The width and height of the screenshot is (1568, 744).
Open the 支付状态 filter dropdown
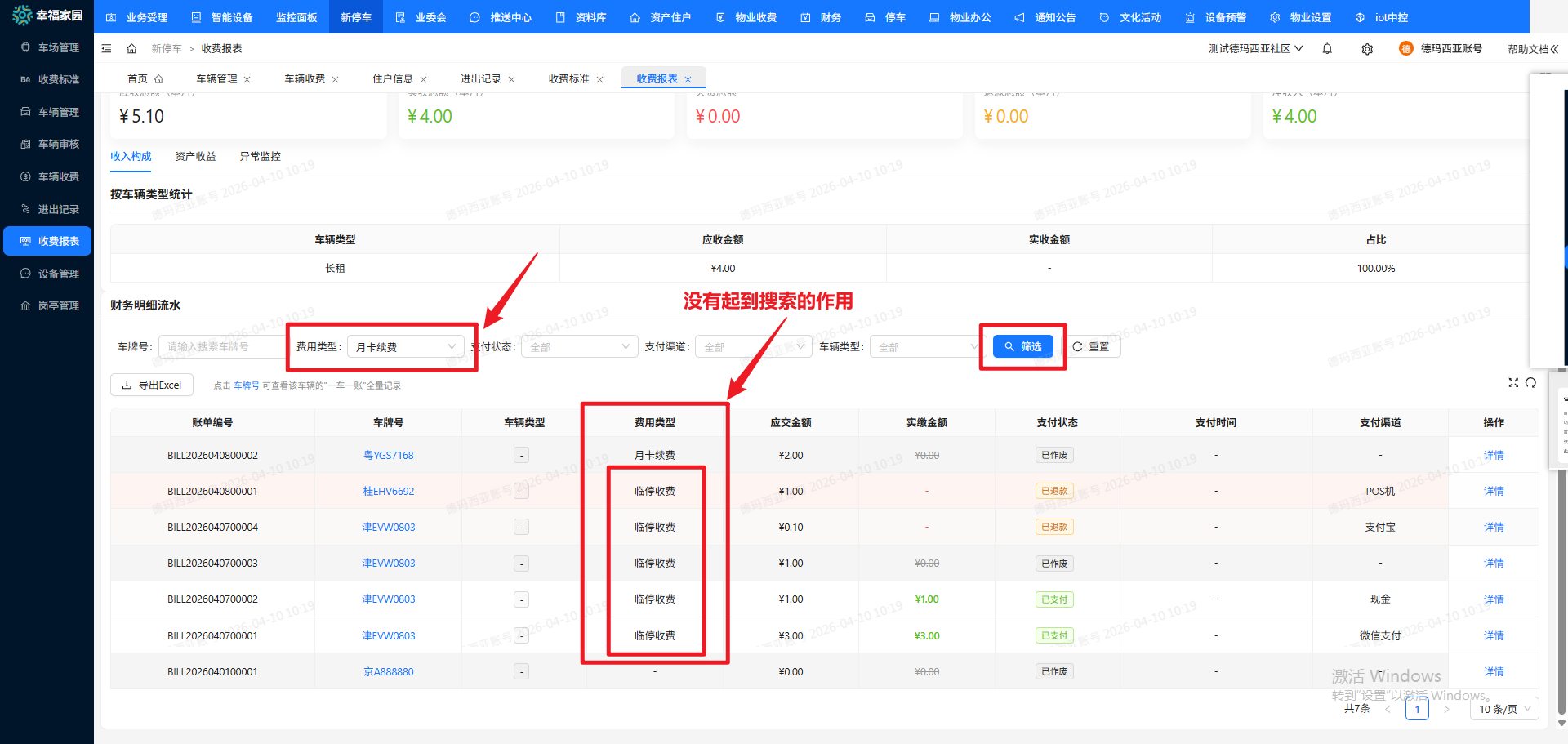pyautogui.click(x=579, y=347)
